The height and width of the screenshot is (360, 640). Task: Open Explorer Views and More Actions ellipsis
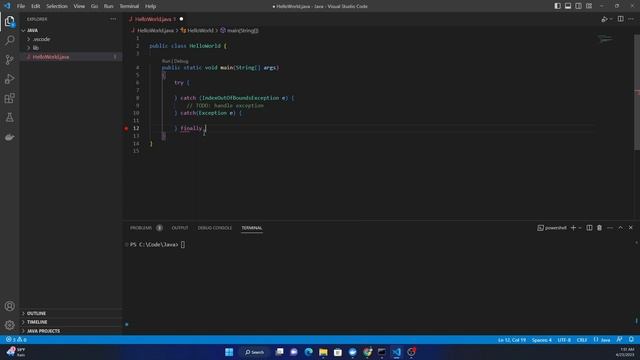coord(113,19)
